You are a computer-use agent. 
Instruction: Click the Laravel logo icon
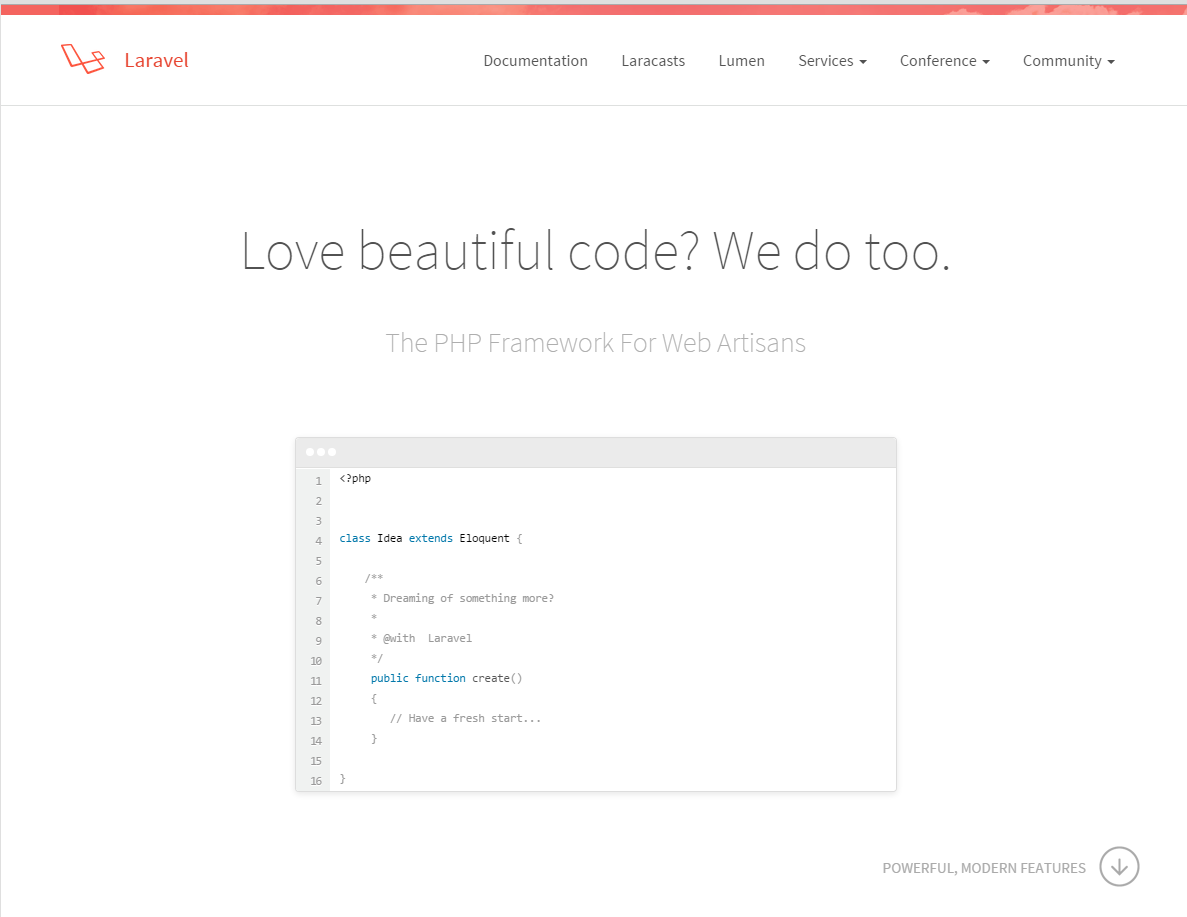click(83, 58)
